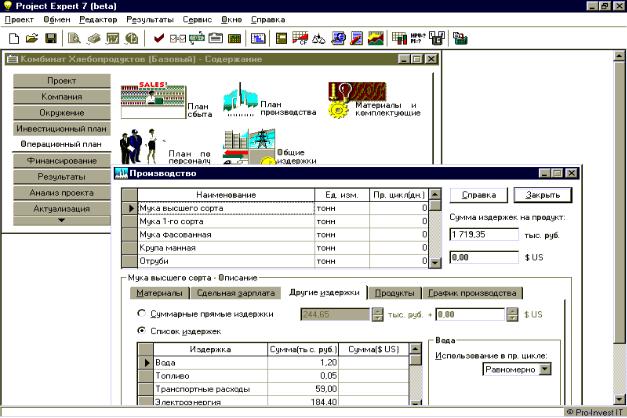Open the Редактор menu
Image resolution: width=627 pixels, height=418 pixels.
98,20
